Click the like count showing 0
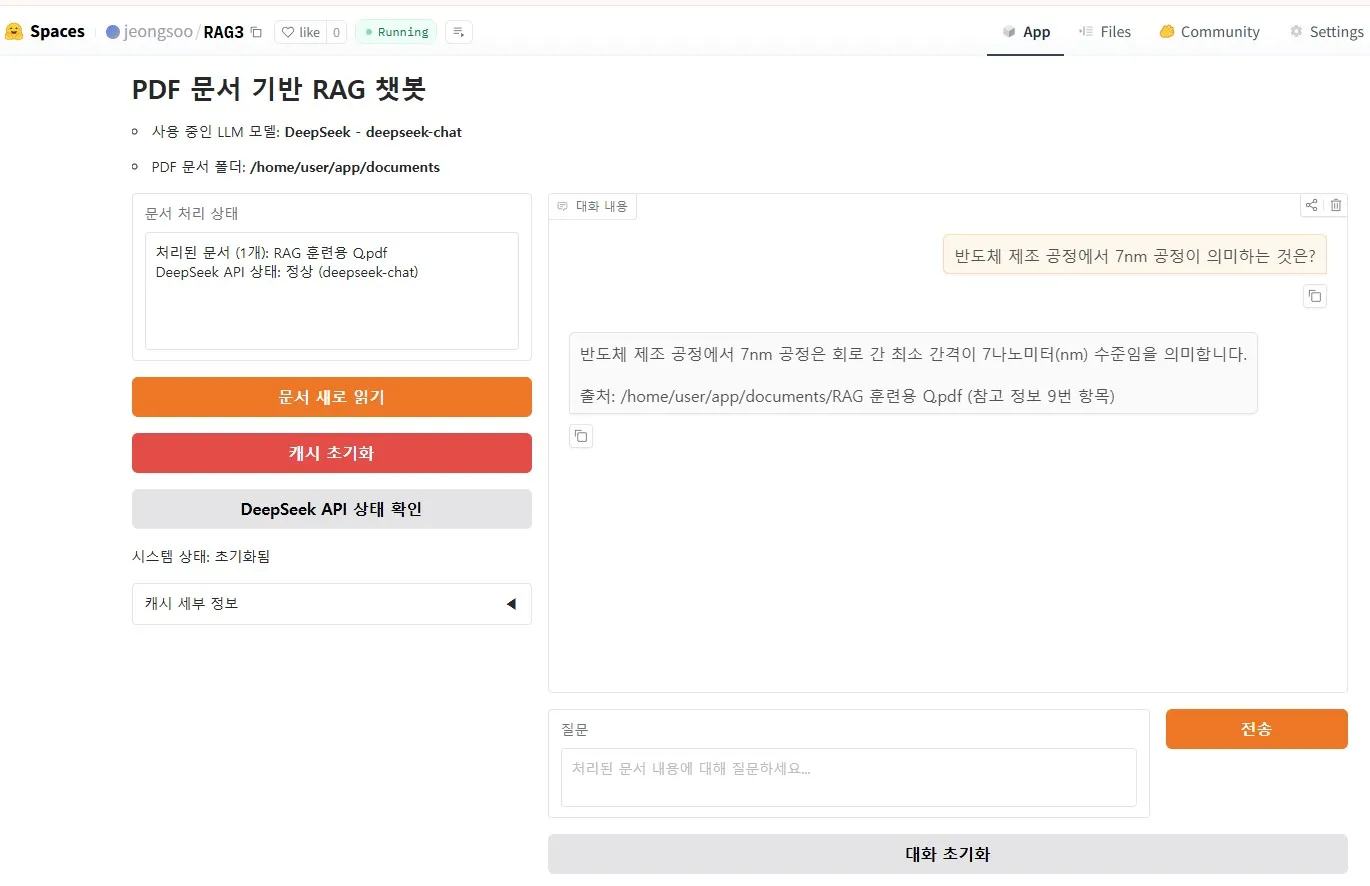The height and width of the screenshot is (886, 1370). click(x=336, y=32)
